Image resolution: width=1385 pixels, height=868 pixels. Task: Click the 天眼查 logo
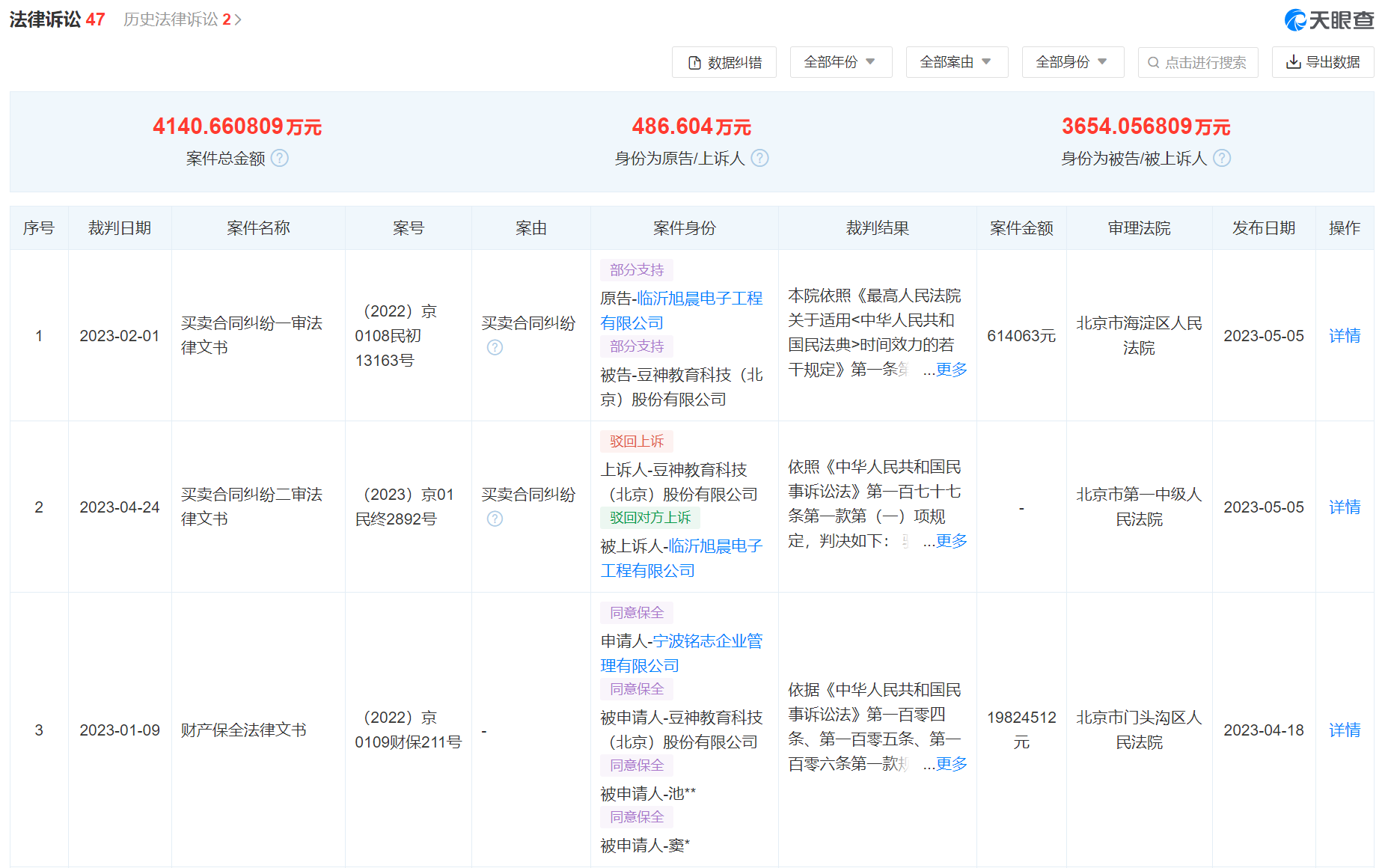[x=1329, y=20]
